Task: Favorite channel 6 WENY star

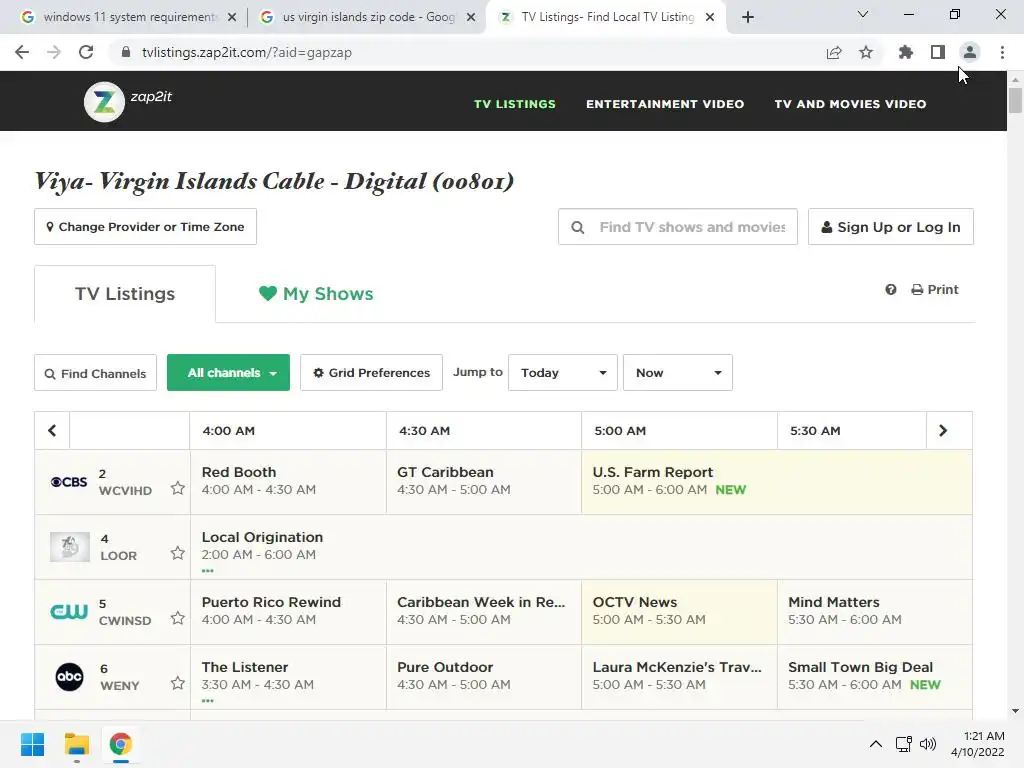Action: click(x=178, y=683)
